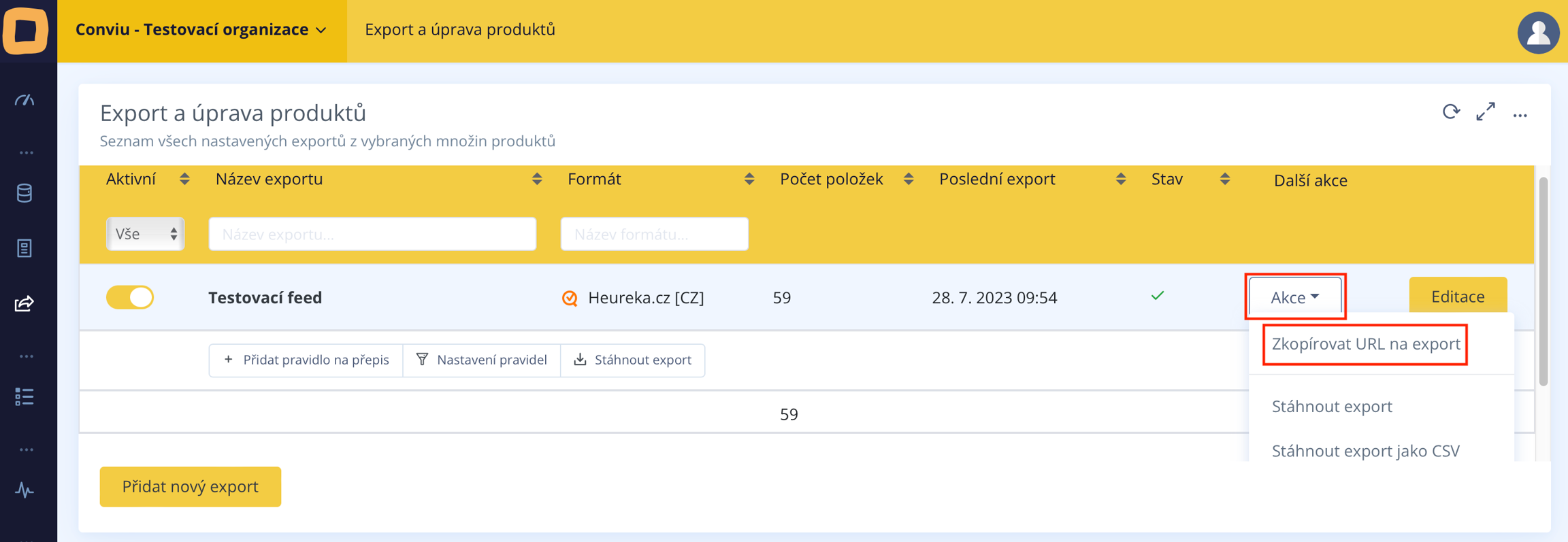The width and height of the screenshot is (1568, 542).
Task: Open the export share sidebar icon
Action: point(24,303)
